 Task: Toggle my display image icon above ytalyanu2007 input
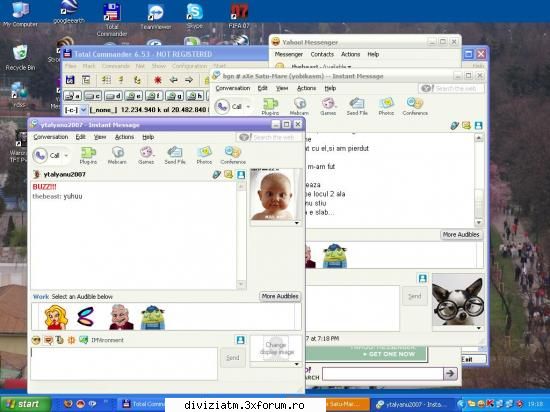coord(240,340)
